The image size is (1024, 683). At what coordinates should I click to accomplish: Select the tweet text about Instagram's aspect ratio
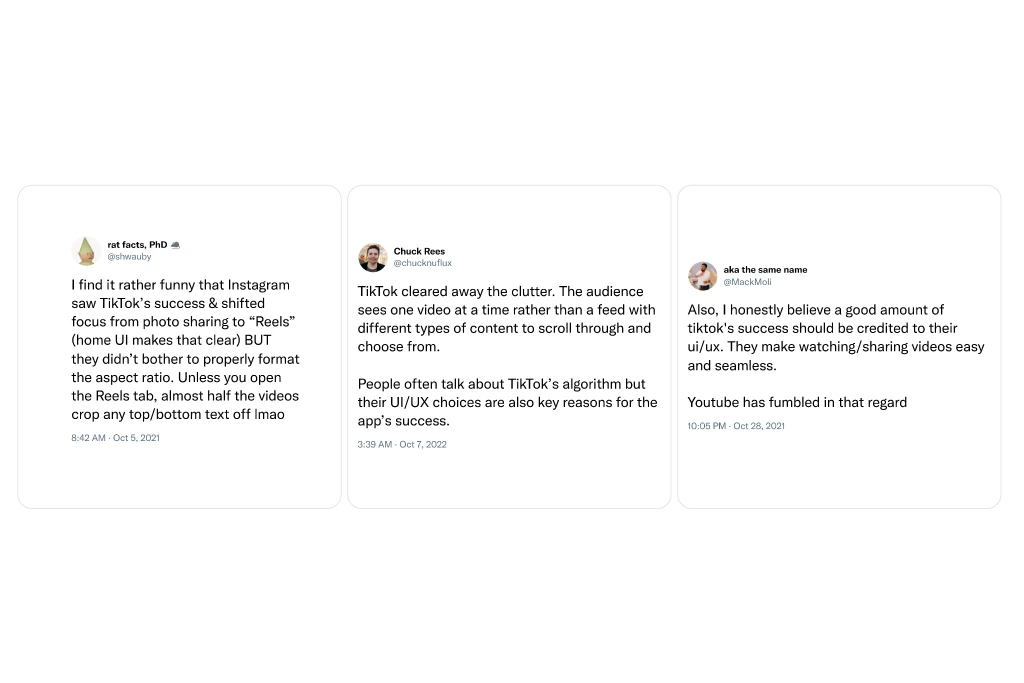(x=185, y=349)
